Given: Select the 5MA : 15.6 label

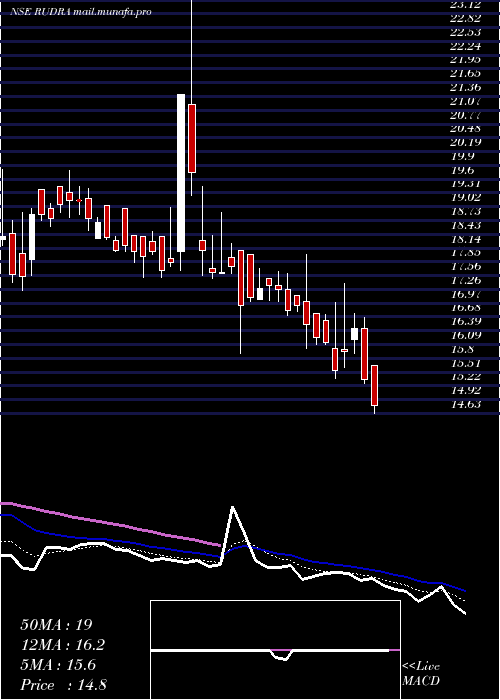Looking at the screenshot, I should click(58, 665).
